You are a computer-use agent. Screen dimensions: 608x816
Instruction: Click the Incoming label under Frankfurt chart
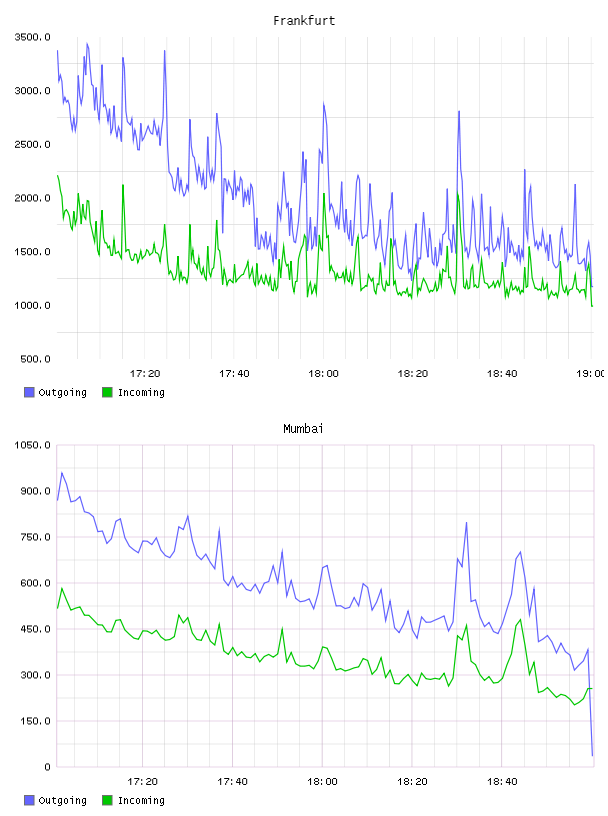point(141,393)
